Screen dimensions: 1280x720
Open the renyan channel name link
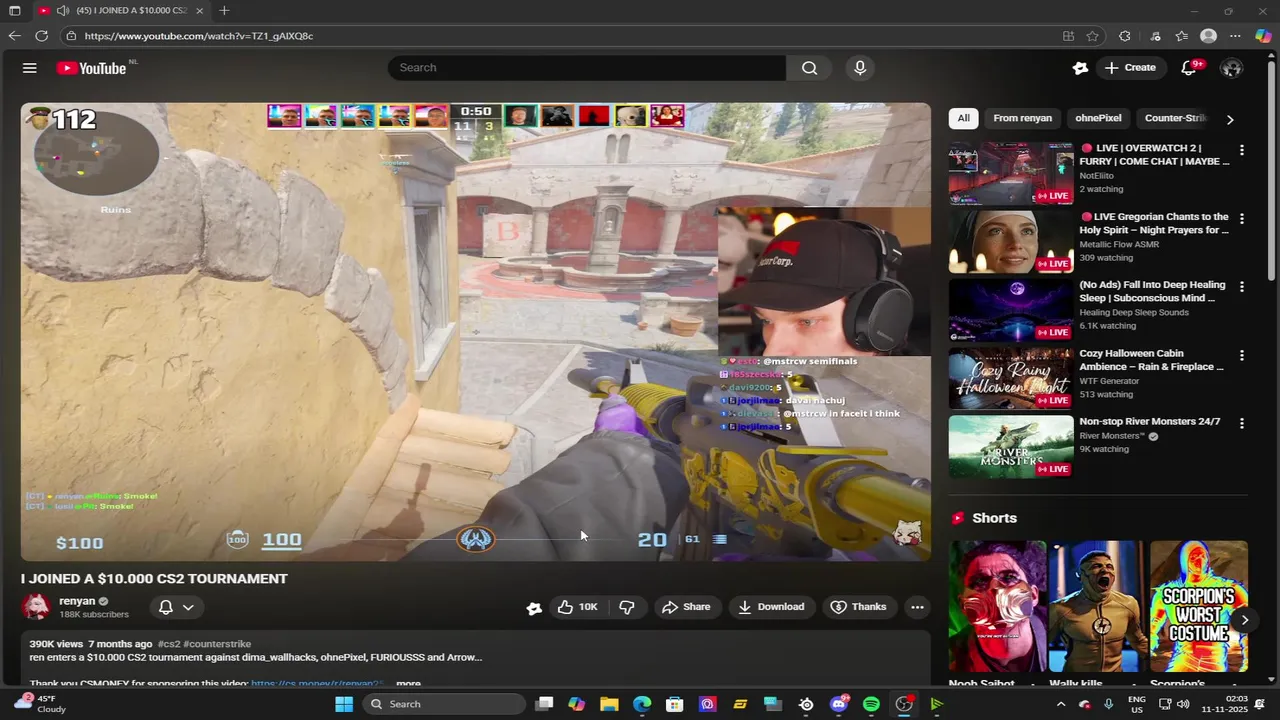[x=77, y=601]
